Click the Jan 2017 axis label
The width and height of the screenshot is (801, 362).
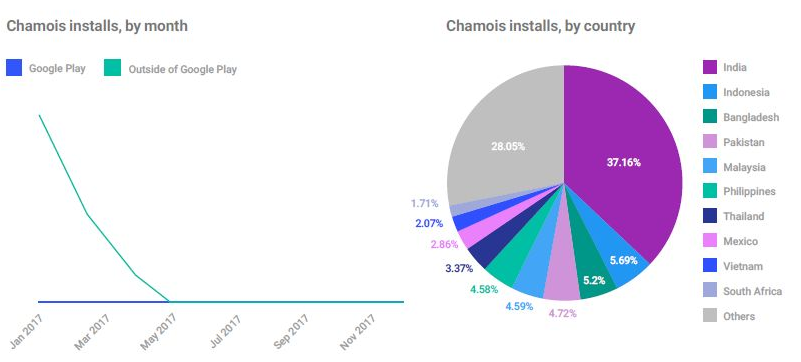tap(27, 331)
